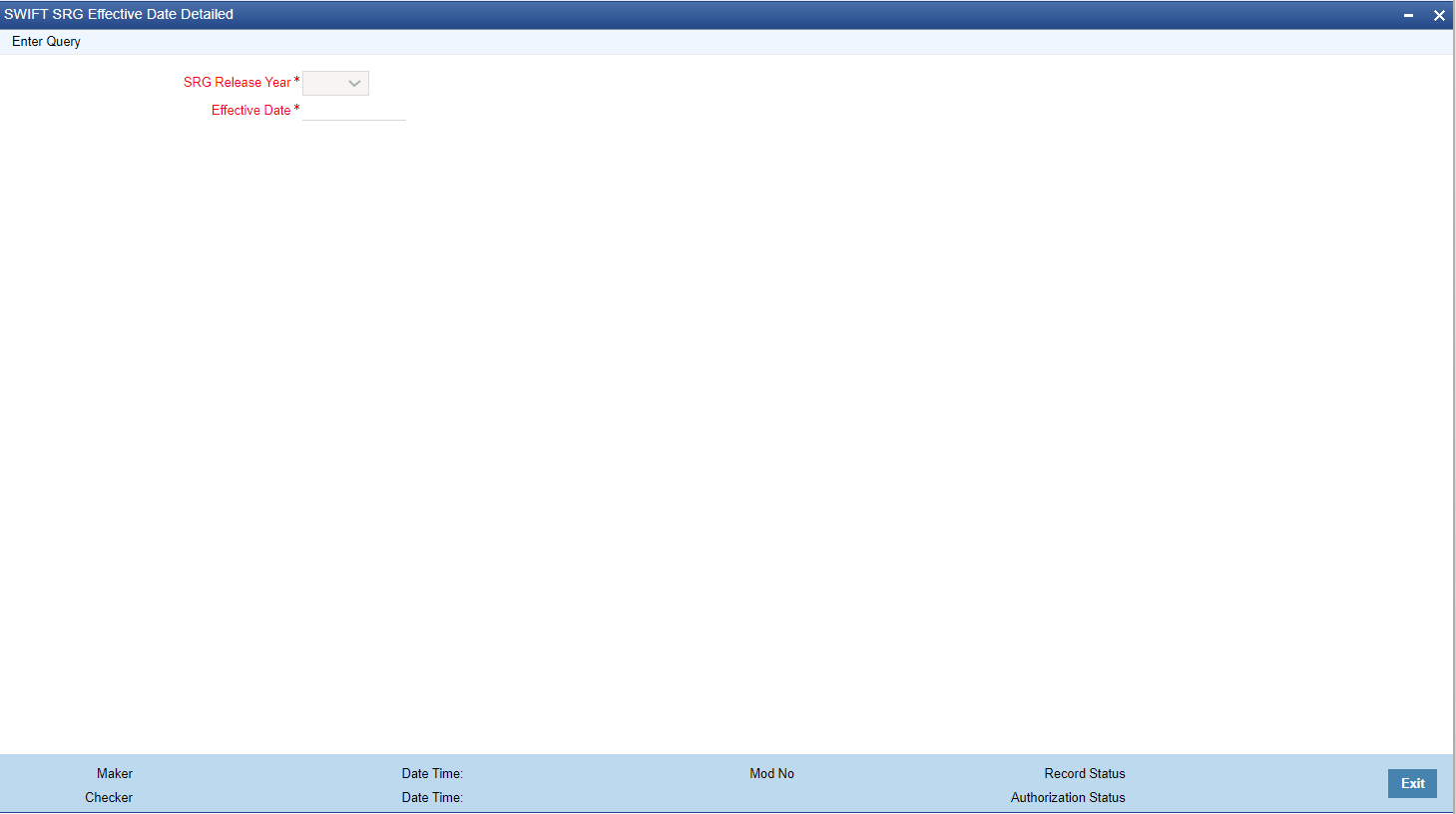Expand the SRG Release Year dropdown
Image resolution: width=1456 pixels, height=814 pixels.
(x=335, y=84)
